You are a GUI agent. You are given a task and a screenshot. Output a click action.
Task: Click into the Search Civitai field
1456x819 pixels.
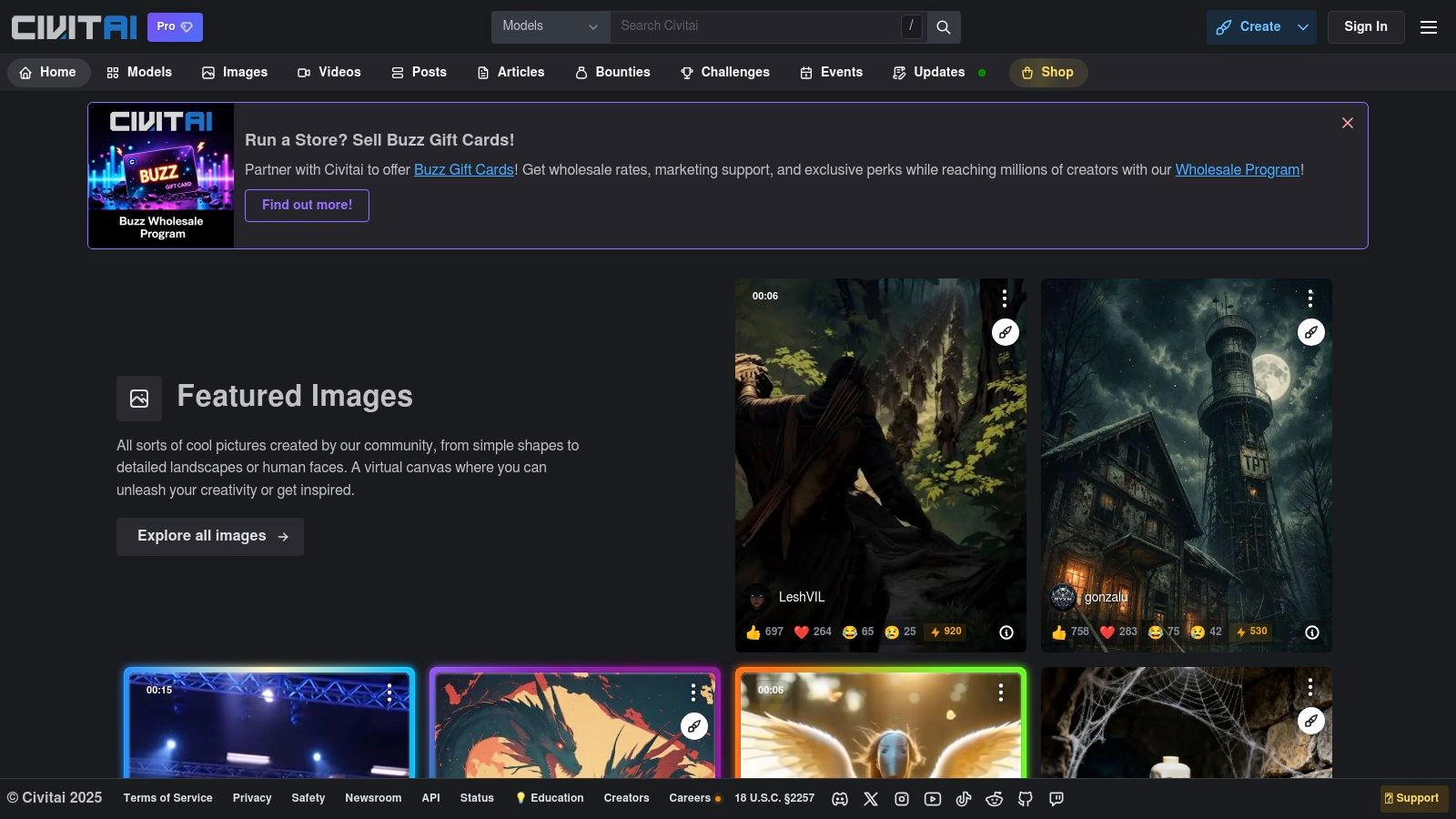click(x=755, y=26)
